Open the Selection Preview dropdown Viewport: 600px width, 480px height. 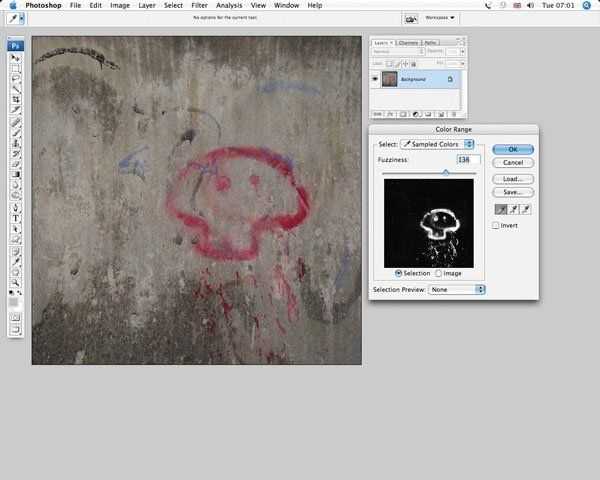pos(457,289)
